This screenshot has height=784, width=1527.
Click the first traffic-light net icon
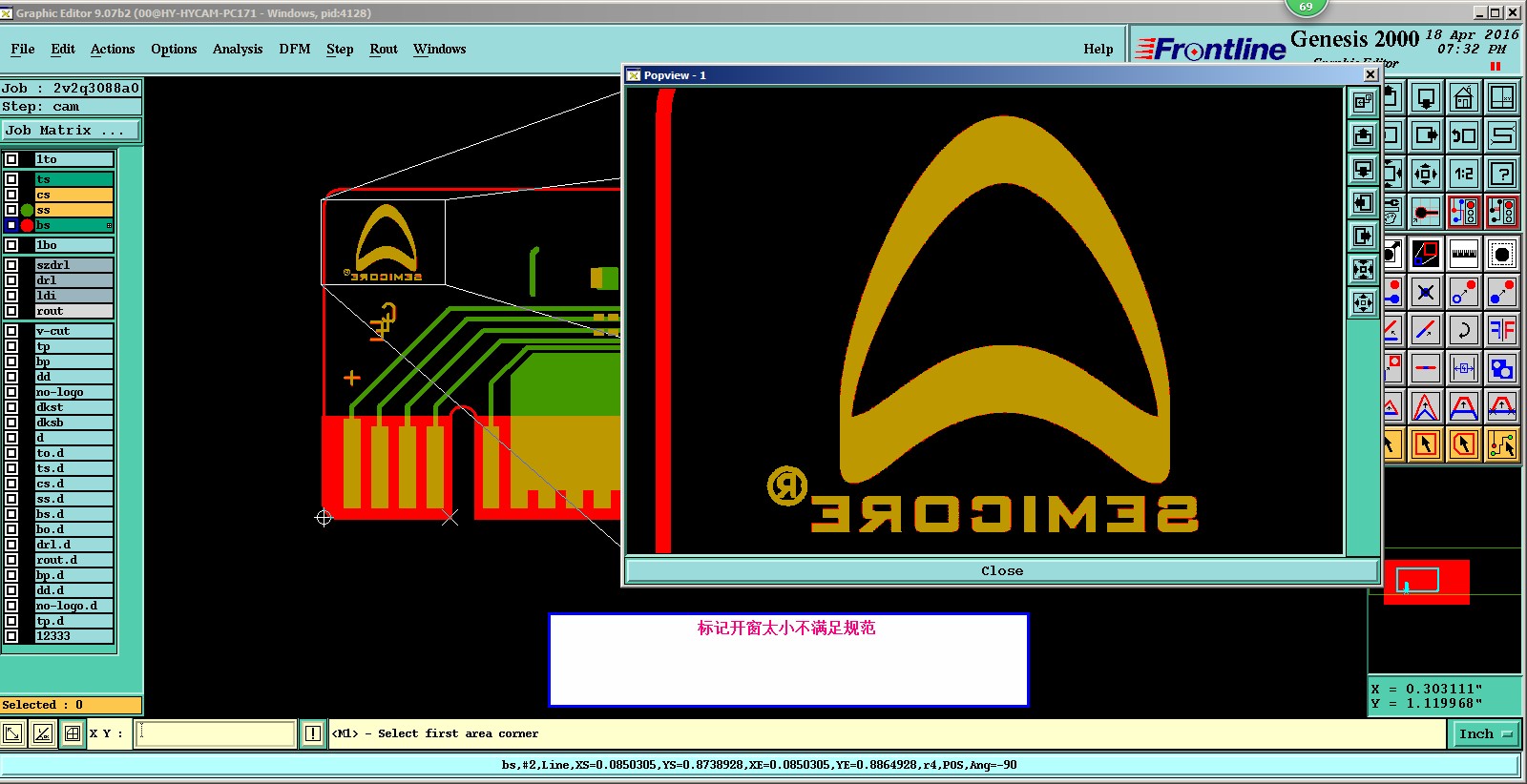coord(1463,212)
